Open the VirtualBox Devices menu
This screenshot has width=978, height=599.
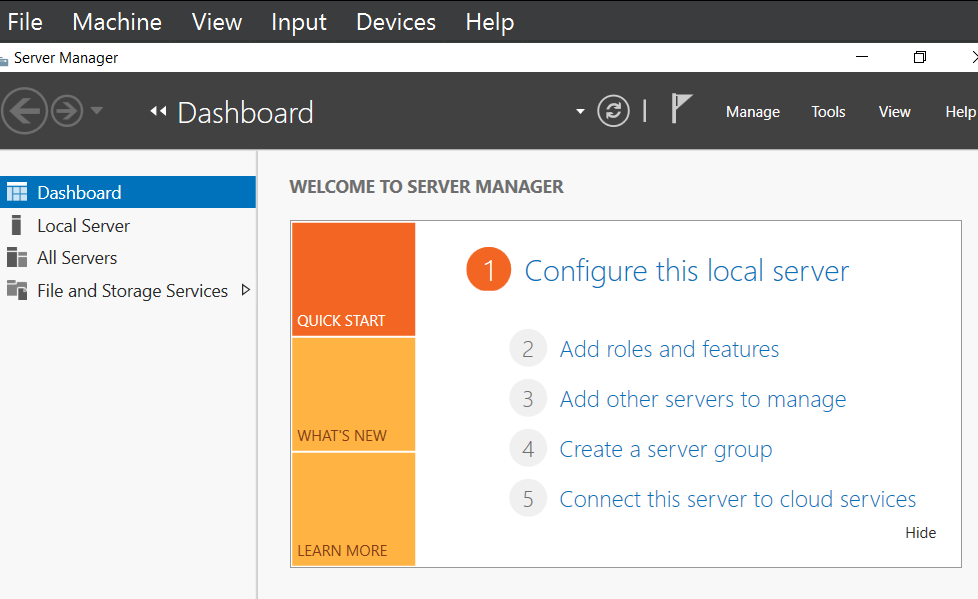[x=396, y=21]
